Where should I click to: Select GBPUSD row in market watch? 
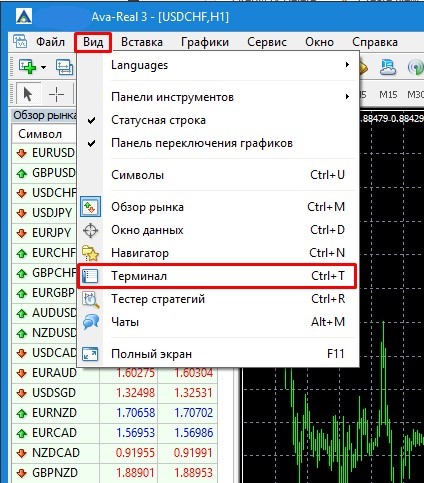[x=45, y=173]
